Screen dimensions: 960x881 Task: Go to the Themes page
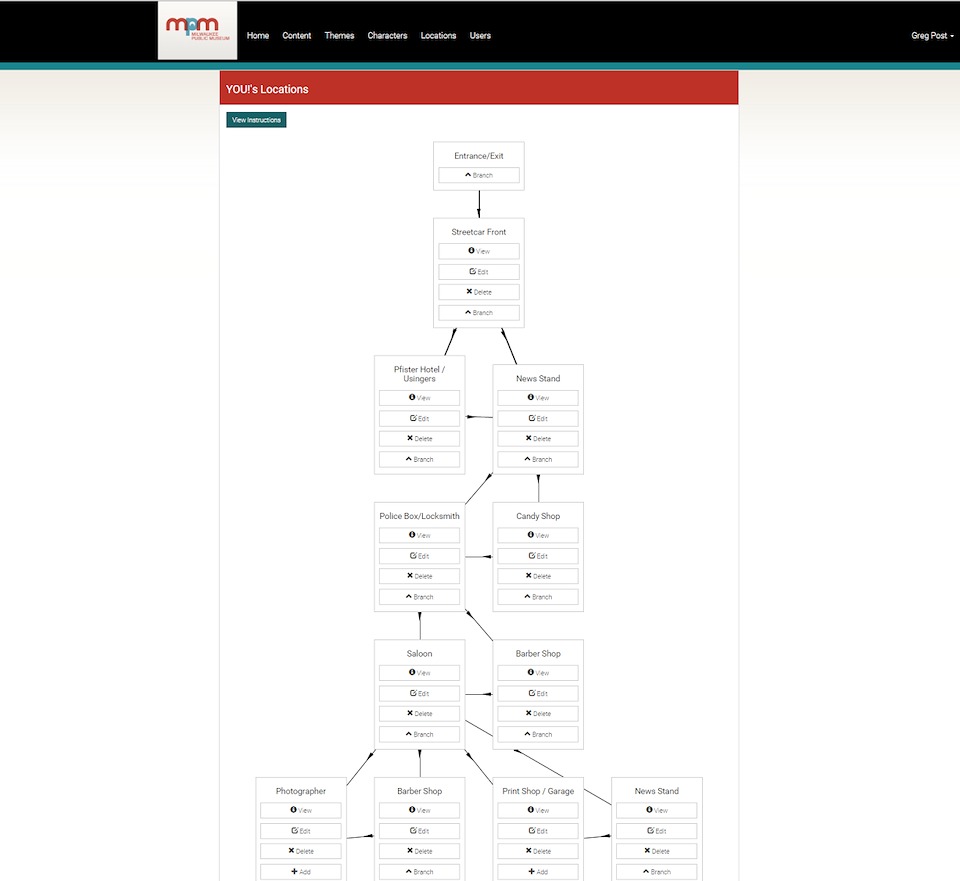339,36
